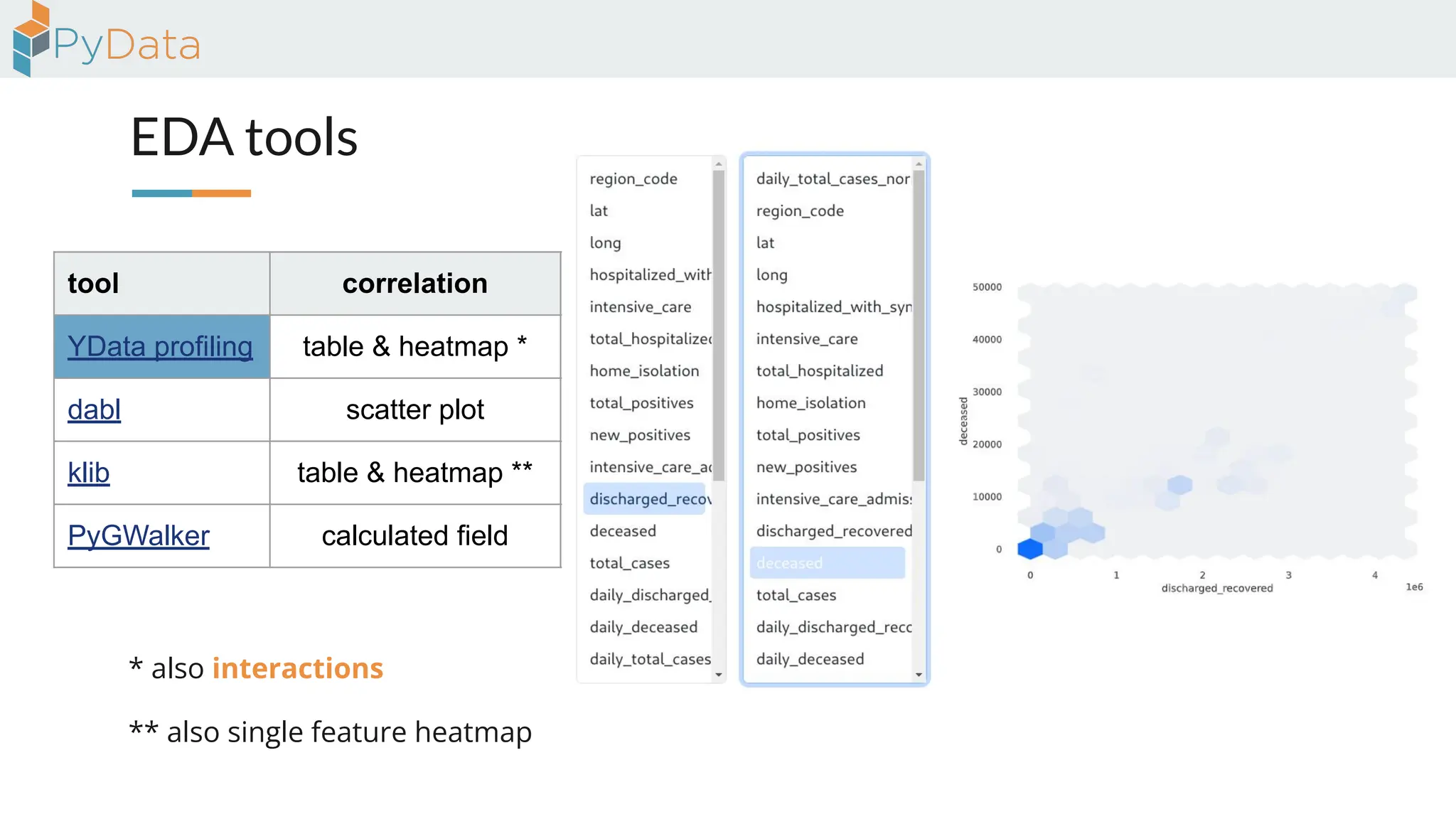Screen dimensions: 1456x819
Task: Click the 'scatter plot' table cell
Action: (x=415, y=409)
